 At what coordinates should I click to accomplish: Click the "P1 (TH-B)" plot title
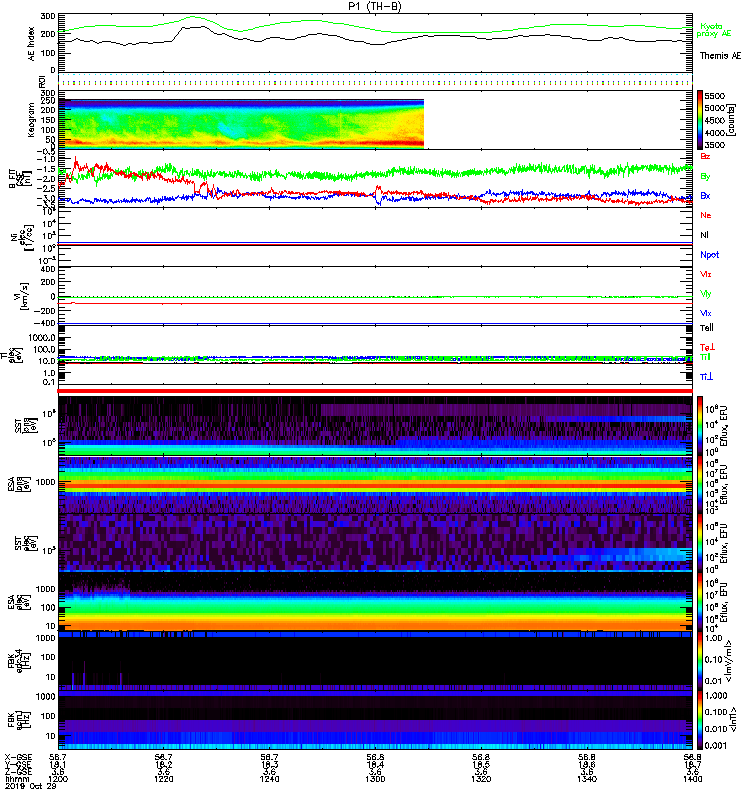pyautogui.click(x=375, y=6)
